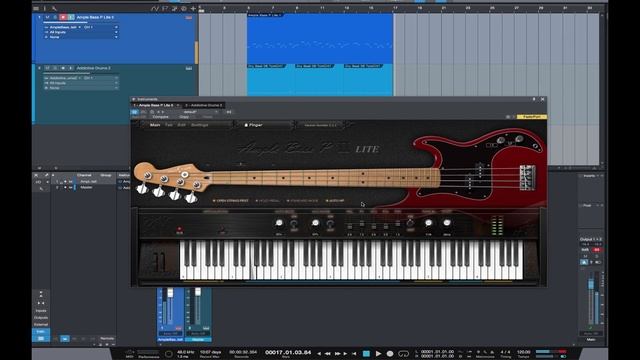Click the 120.00 tempo value
This screenshot has height=360, width=640.
point(523,352)
